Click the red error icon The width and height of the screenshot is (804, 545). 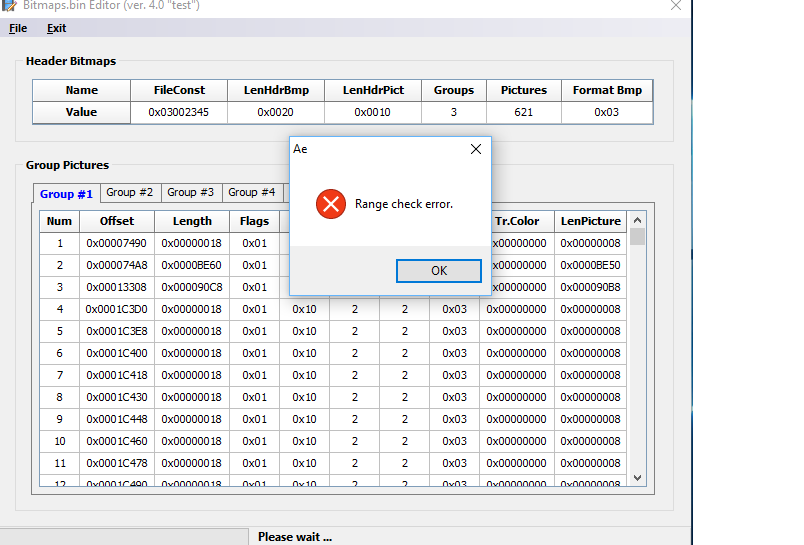coord(329,204)
